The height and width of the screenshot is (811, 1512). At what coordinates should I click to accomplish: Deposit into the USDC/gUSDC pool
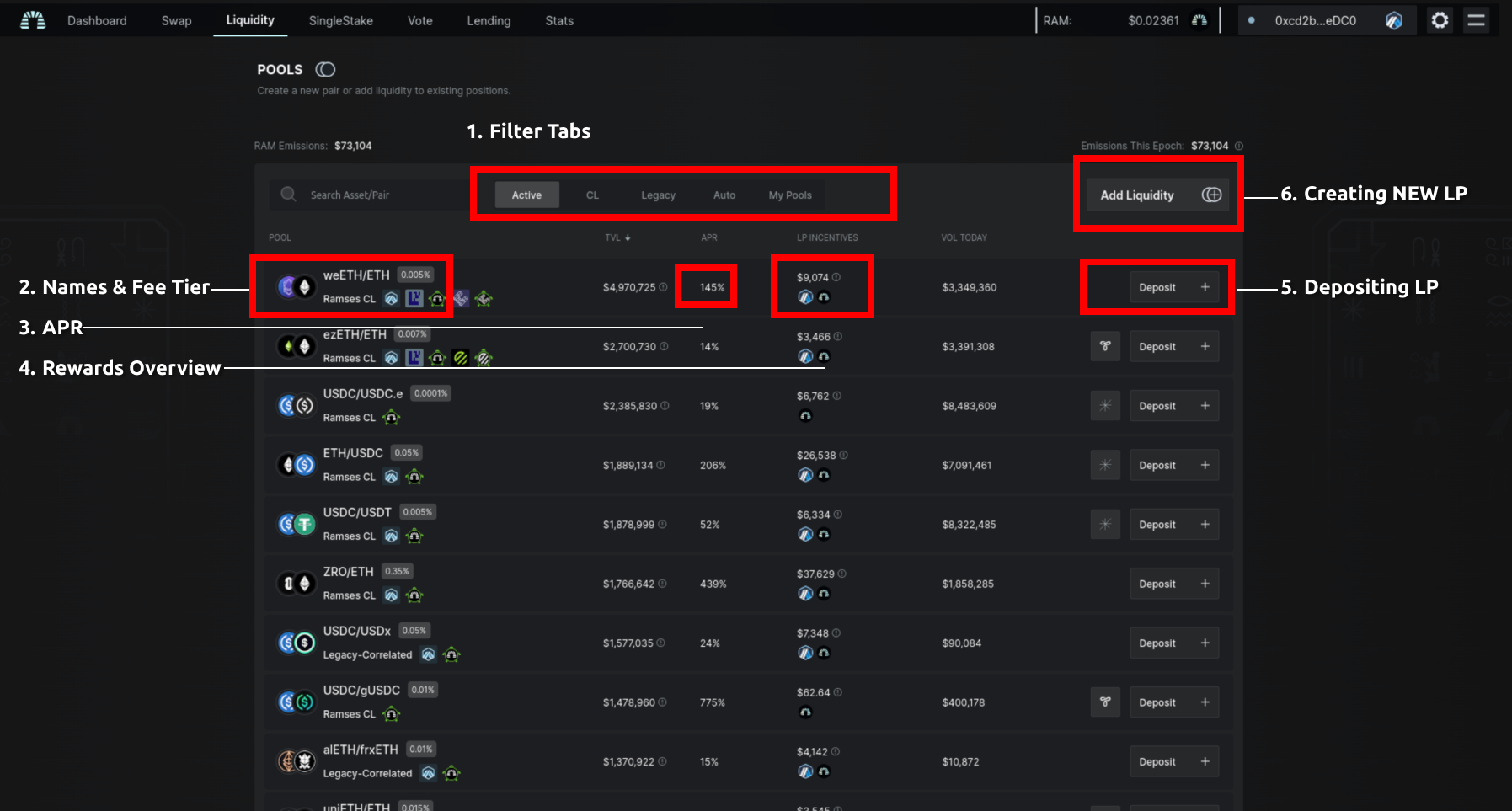tap(1174, 702)
